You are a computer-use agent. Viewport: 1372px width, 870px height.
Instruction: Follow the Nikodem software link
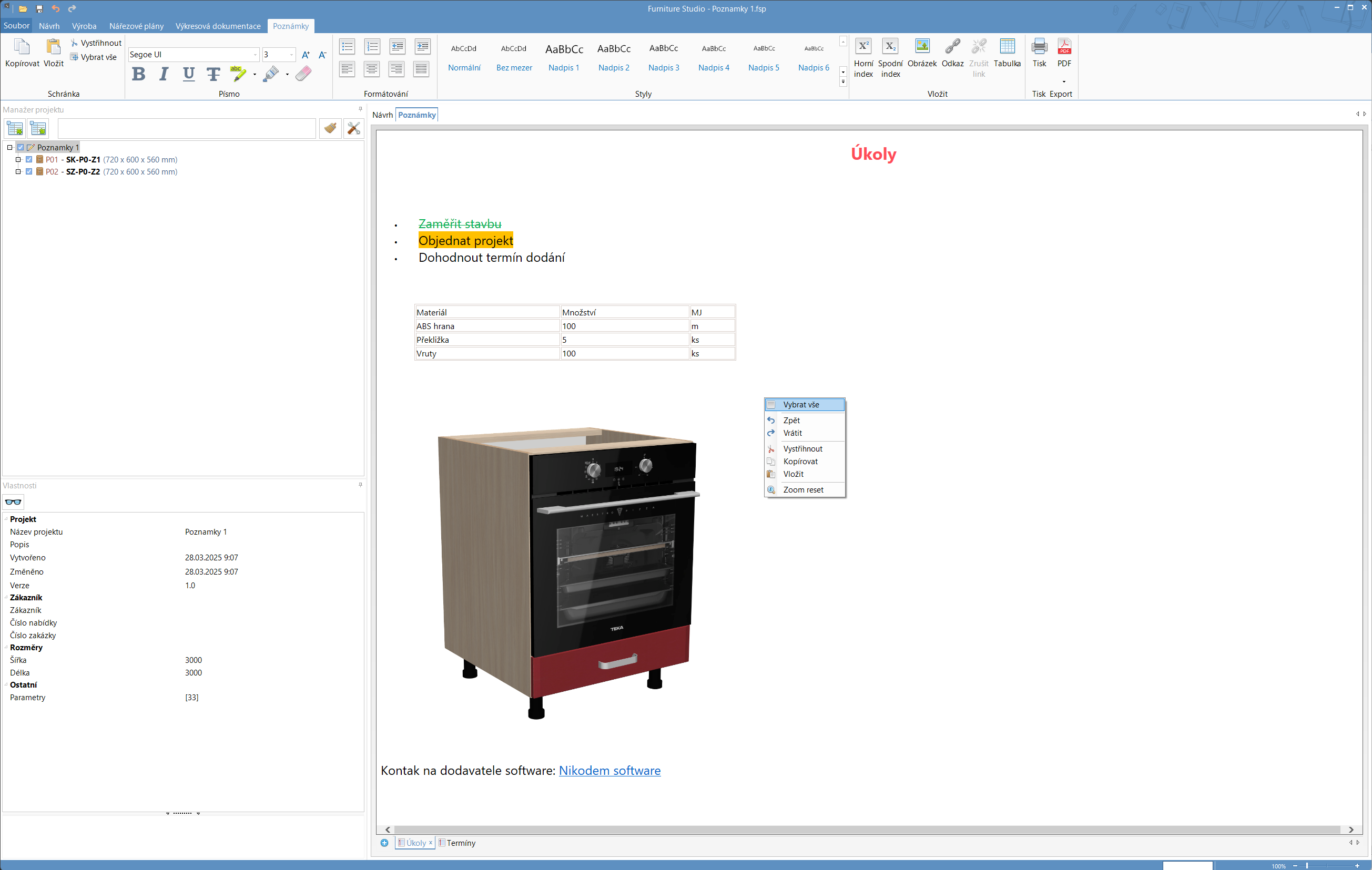tap(609, 770)
